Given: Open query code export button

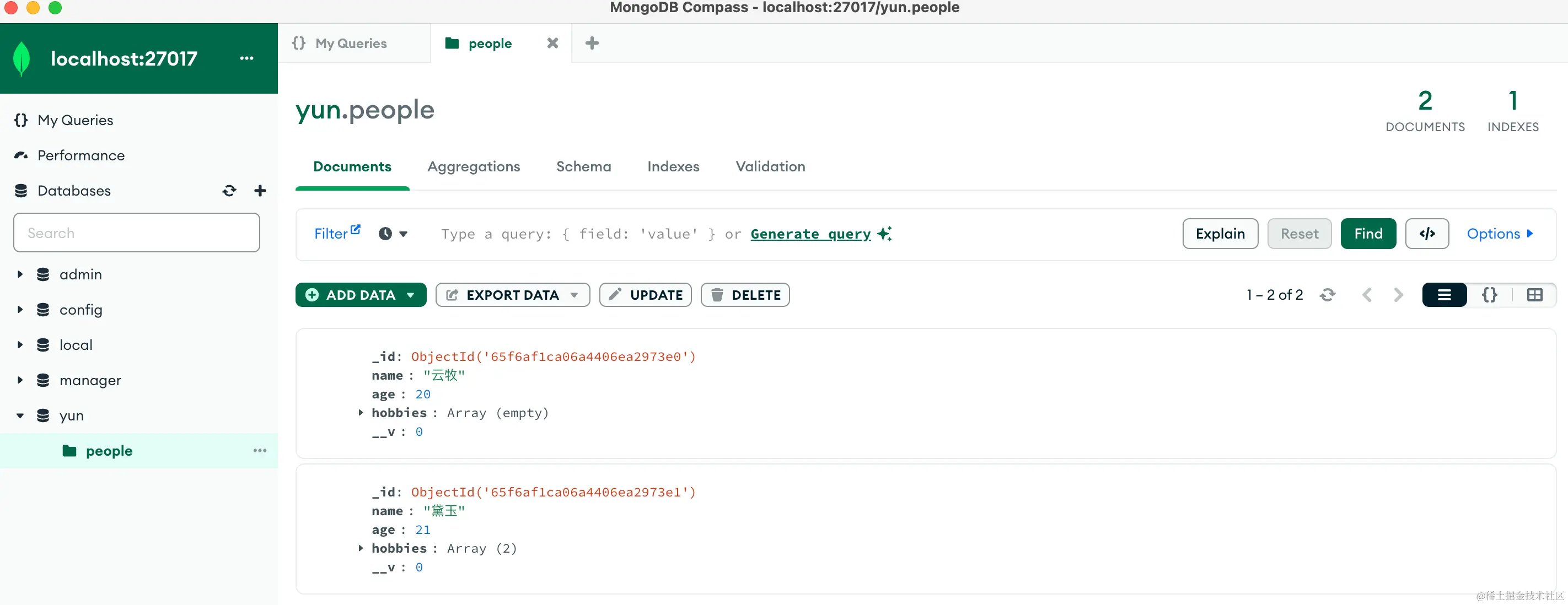Looking at the screenshot, I should (x=1427, y=234).
